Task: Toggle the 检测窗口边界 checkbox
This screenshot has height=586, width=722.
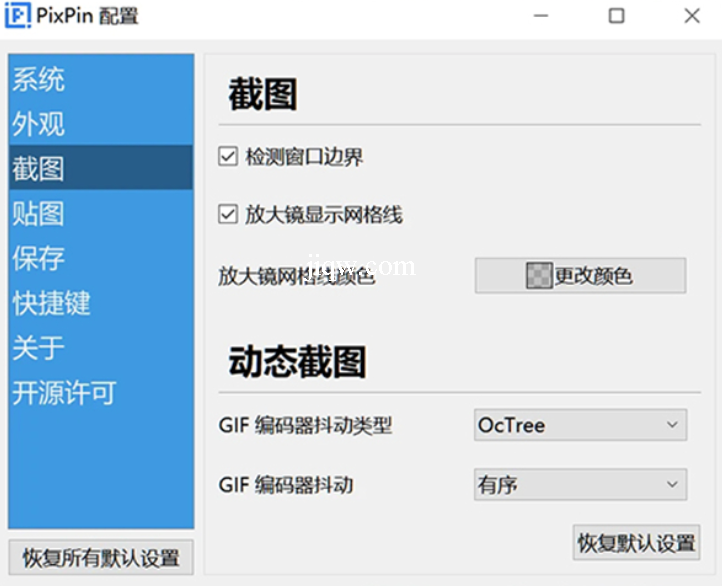Action: pyautogui.click(x=228, y=157)
